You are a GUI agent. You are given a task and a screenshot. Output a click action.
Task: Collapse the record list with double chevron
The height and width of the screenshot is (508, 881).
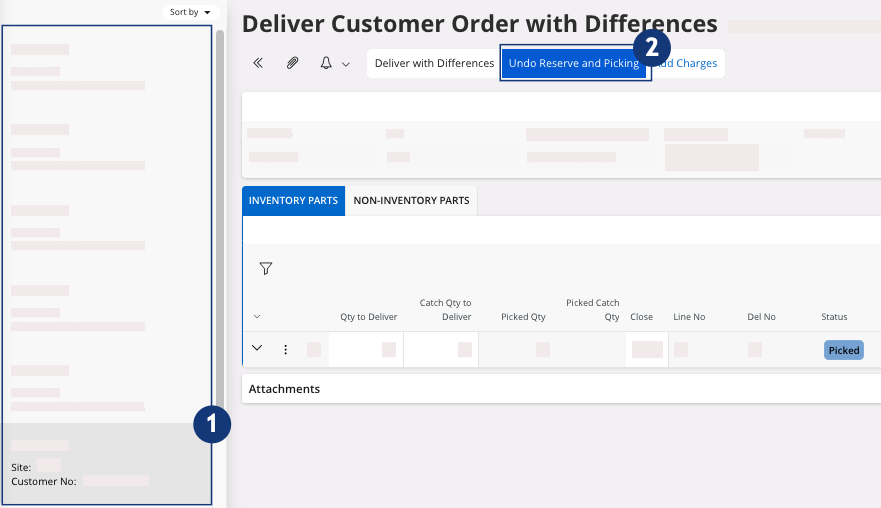pos(258,63)
